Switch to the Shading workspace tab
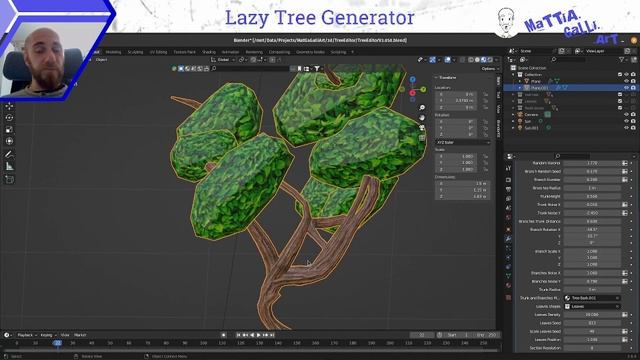The width and height of the screenshot is (640, 360). [209, 52]
